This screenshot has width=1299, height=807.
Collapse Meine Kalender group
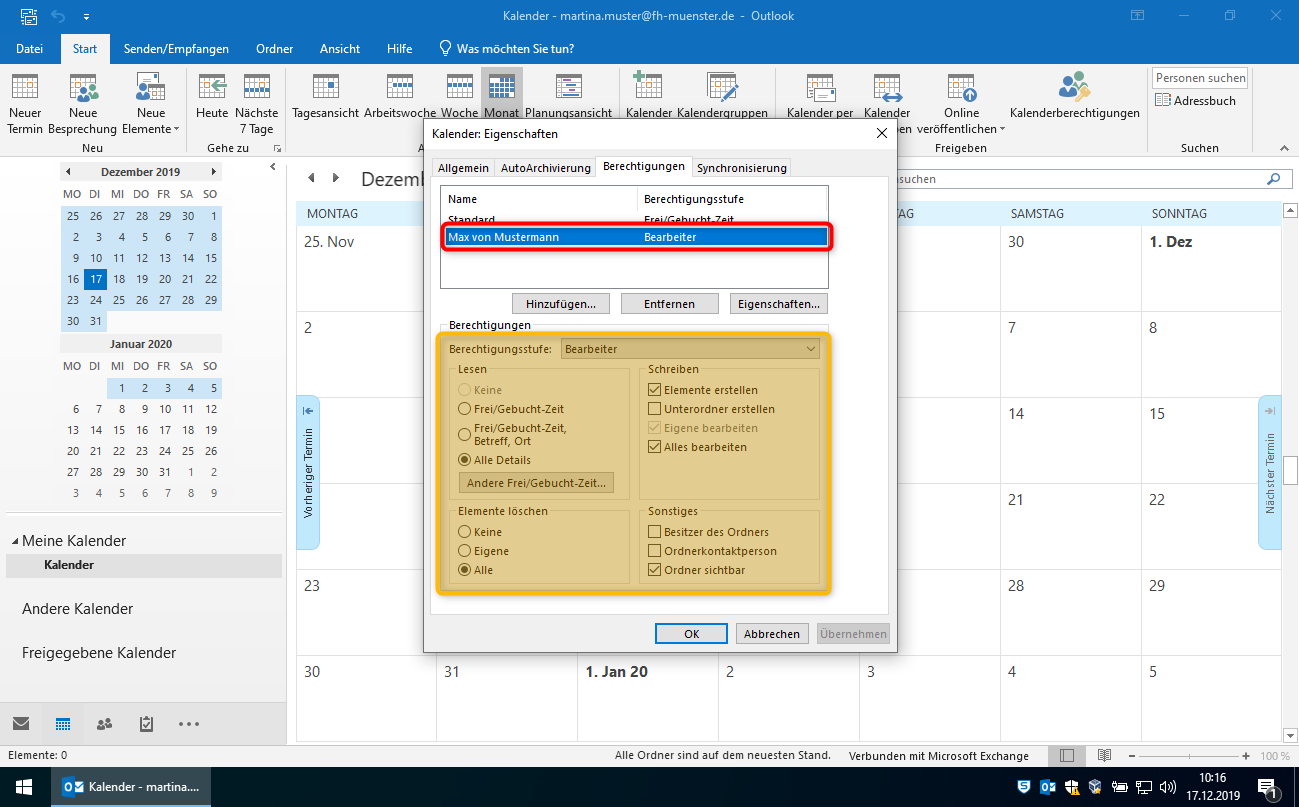tap(15, 541)
